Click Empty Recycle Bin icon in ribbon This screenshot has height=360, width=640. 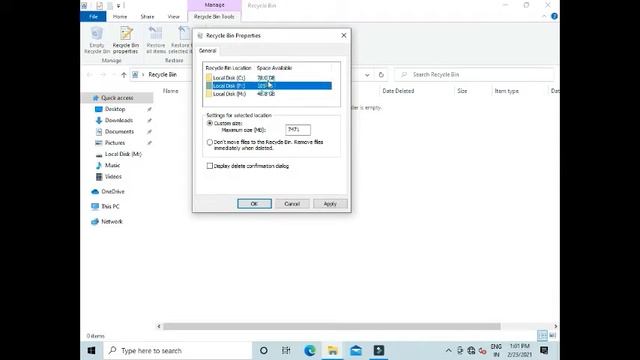coord(97,40)
